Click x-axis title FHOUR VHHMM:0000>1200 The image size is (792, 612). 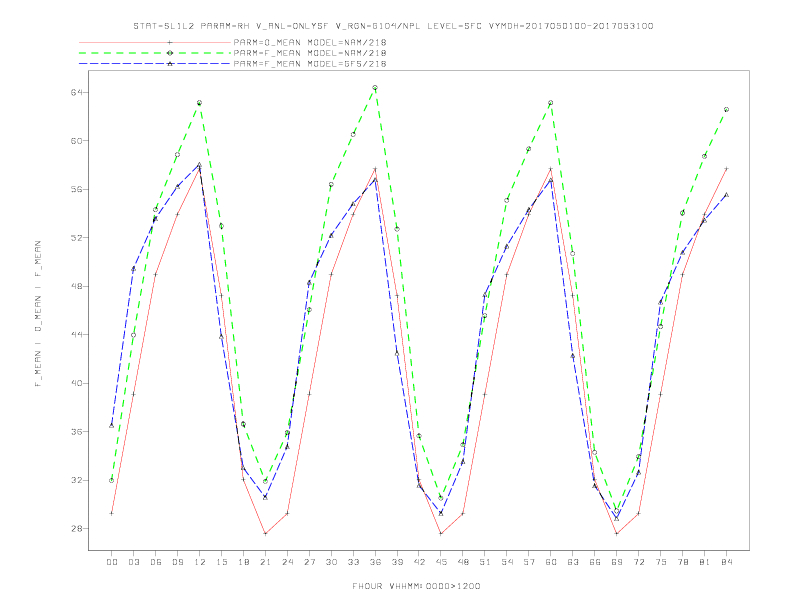pos(416,586)
